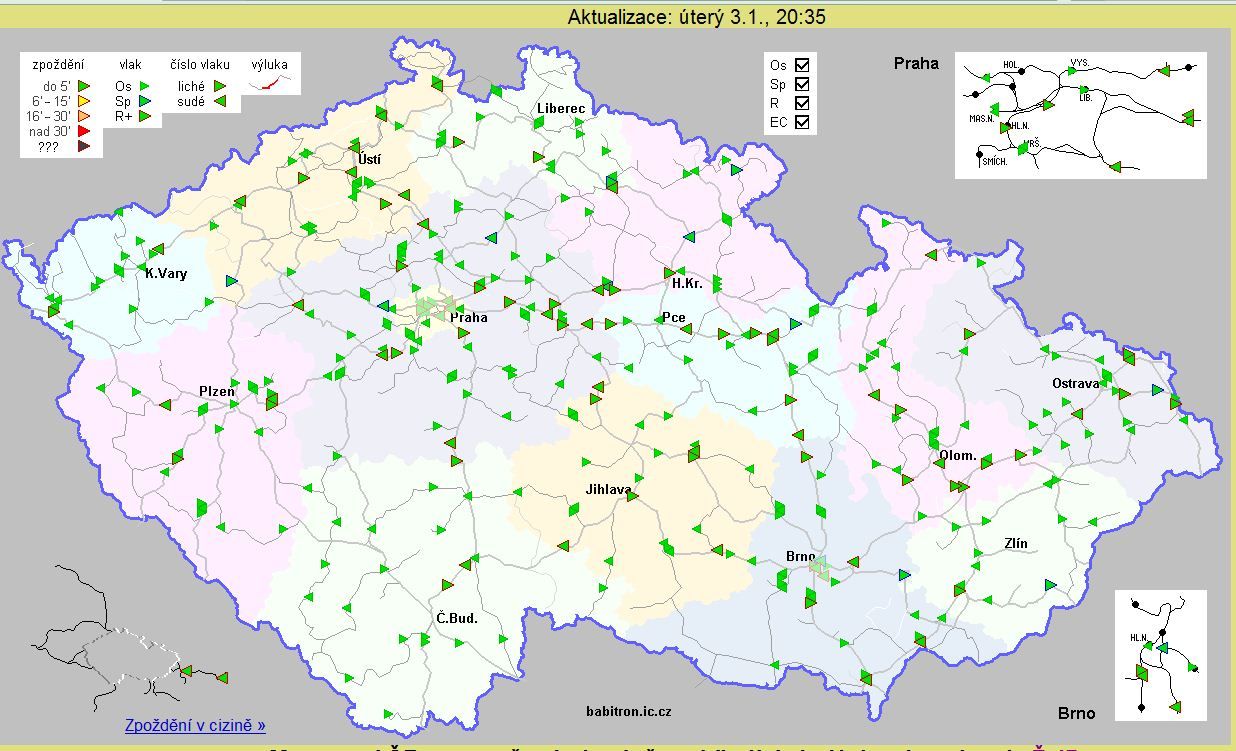The height and width of the screenshot is (751, 1236).
Task: Disable the EC train type checkbox
Action: pos(801,122)
